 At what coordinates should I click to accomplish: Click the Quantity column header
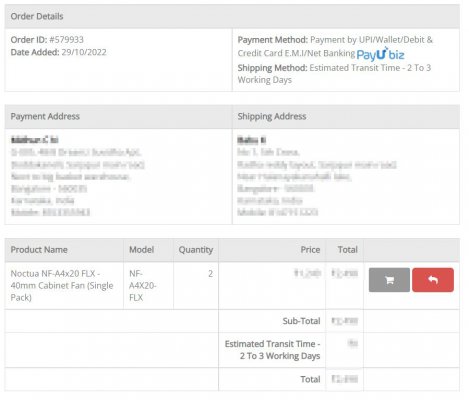pos(196,250)
